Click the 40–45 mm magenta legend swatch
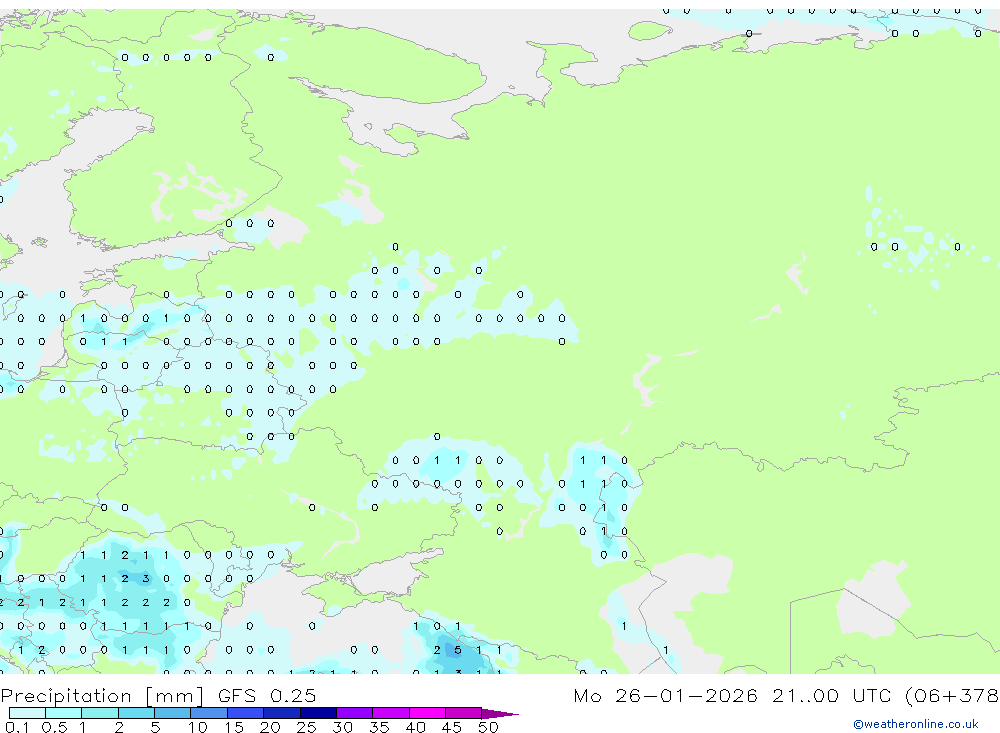 pos(427,713)
